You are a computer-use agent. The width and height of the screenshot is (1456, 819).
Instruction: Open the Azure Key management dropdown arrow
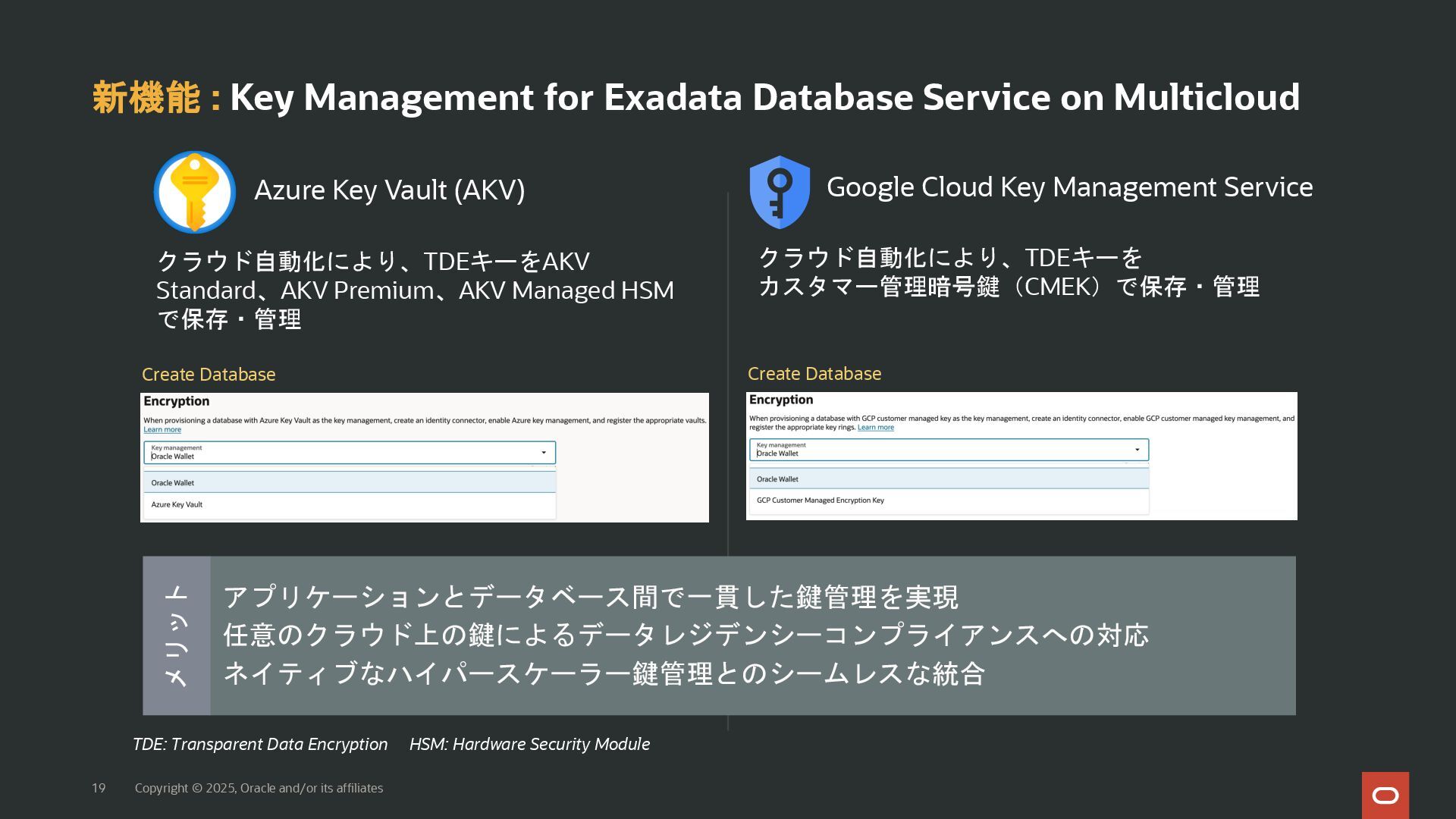[x=544, y=453]
